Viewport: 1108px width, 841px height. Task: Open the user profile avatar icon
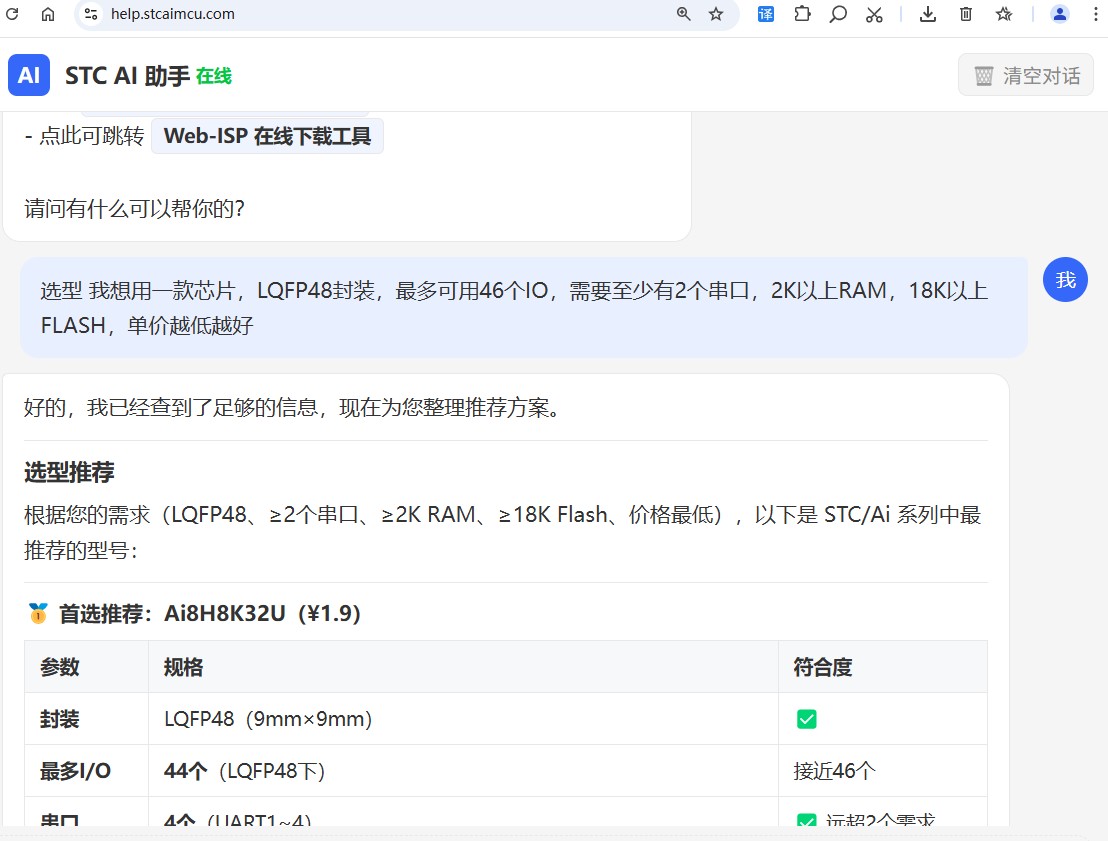click(x=1059, y=14)
